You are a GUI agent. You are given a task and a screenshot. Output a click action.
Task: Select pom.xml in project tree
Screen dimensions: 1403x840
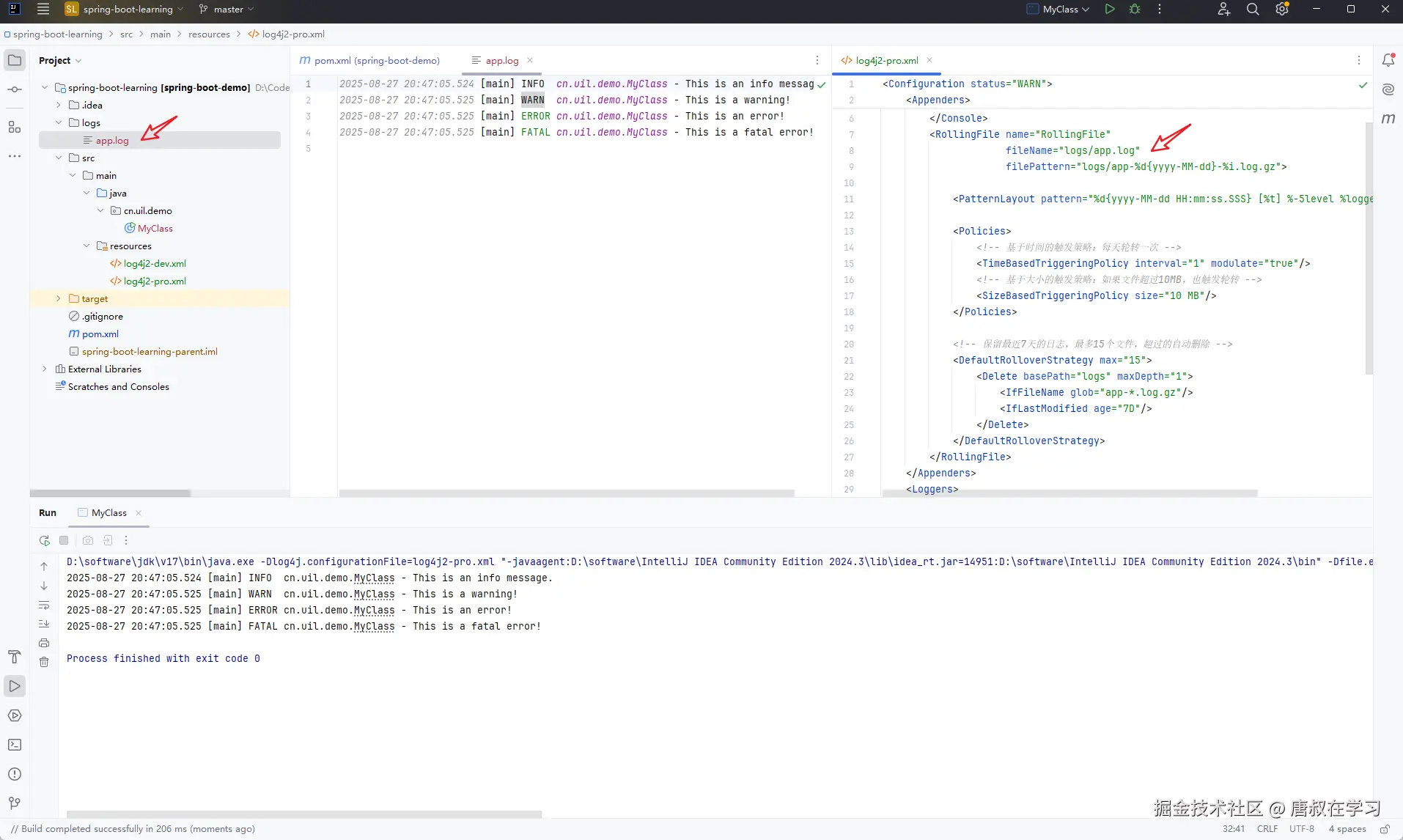pyautogui.click(x=100, y=334)
